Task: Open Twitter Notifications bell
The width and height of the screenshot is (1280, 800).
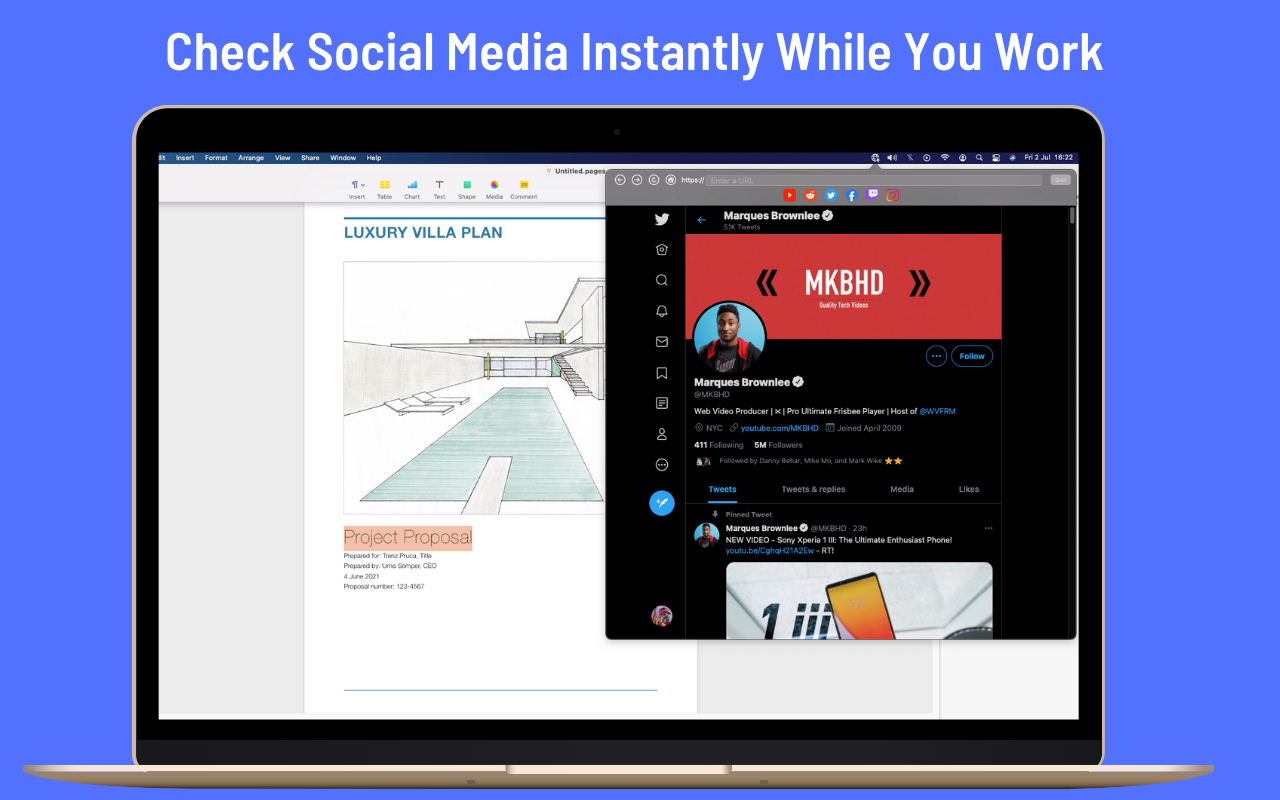Action: point(662,311)
